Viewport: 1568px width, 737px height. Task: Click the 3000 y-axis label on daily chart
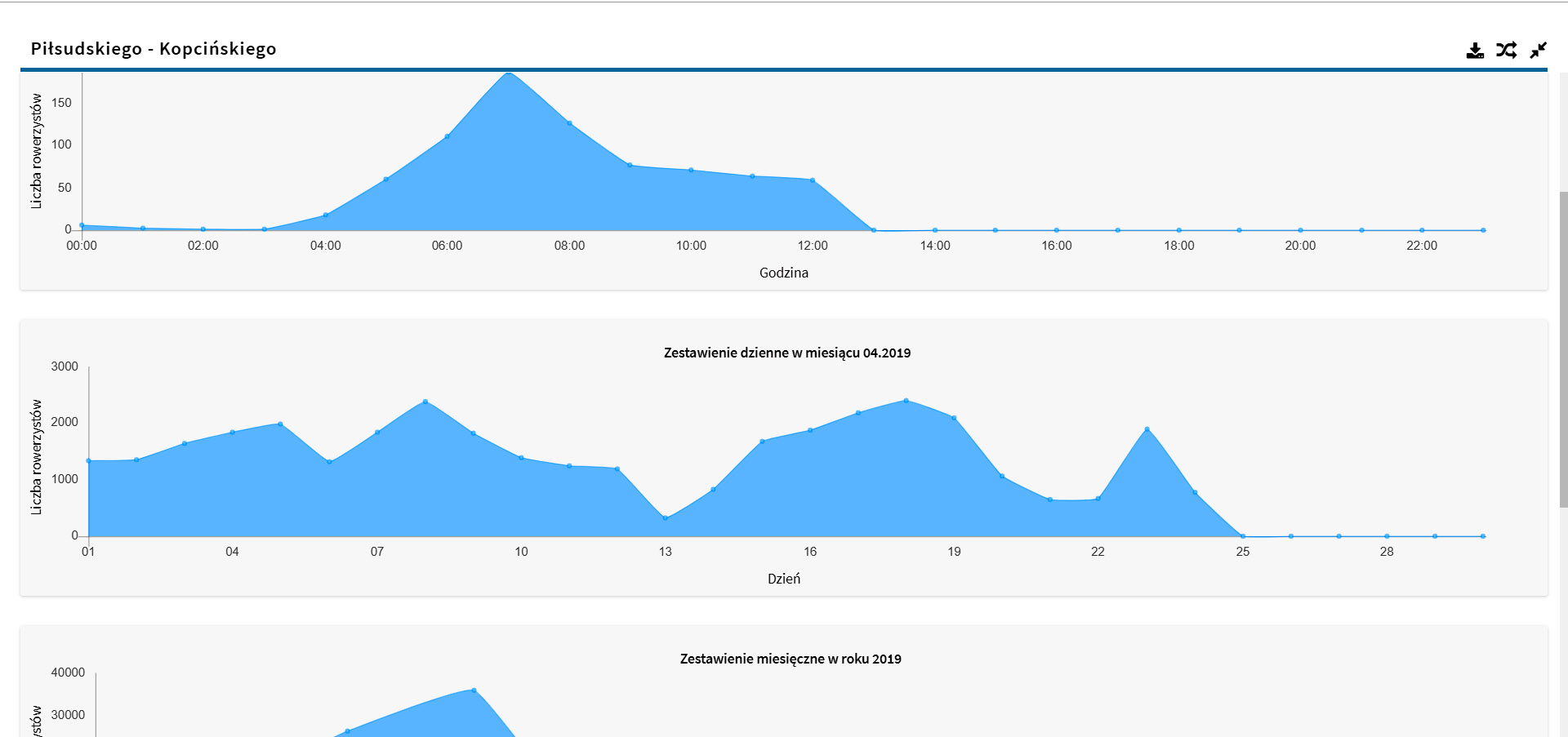pos(65,366)
